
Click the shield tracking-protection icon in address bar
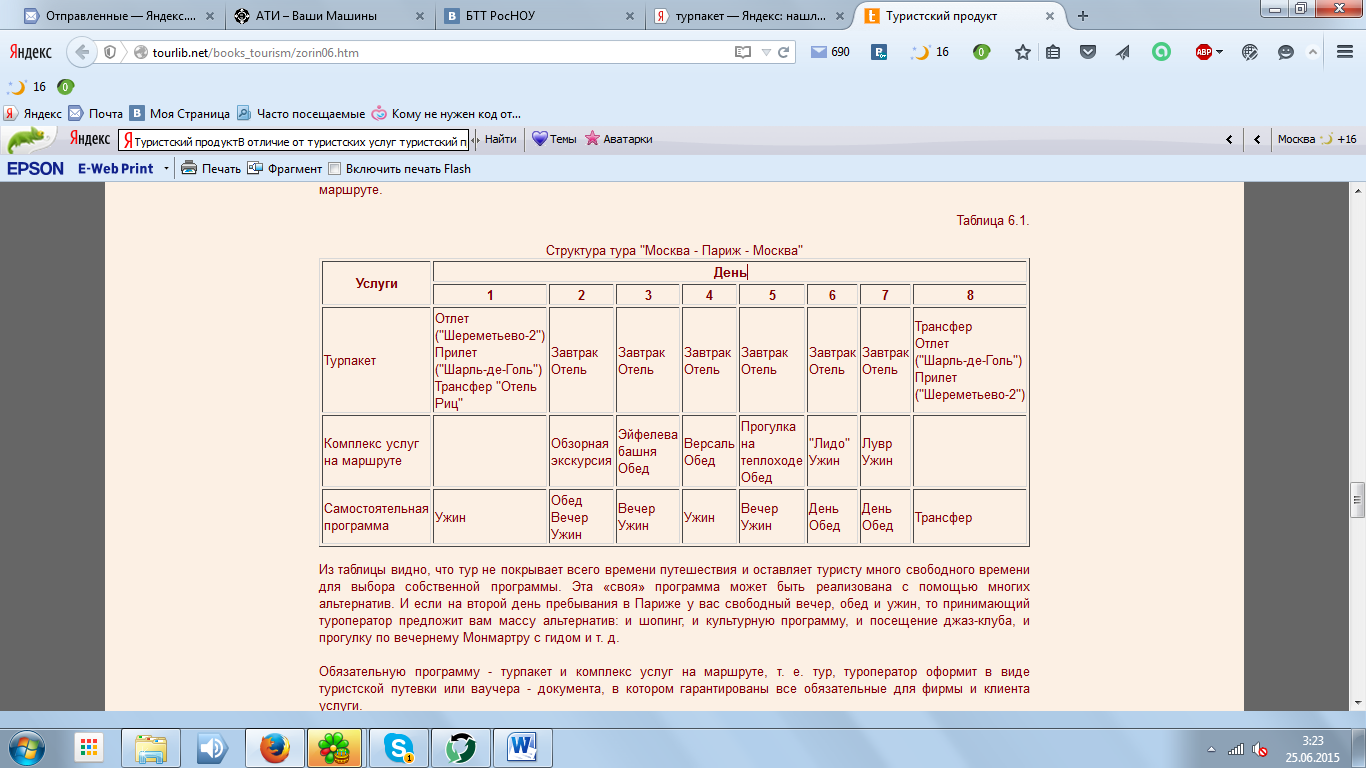tap(110, 52)
